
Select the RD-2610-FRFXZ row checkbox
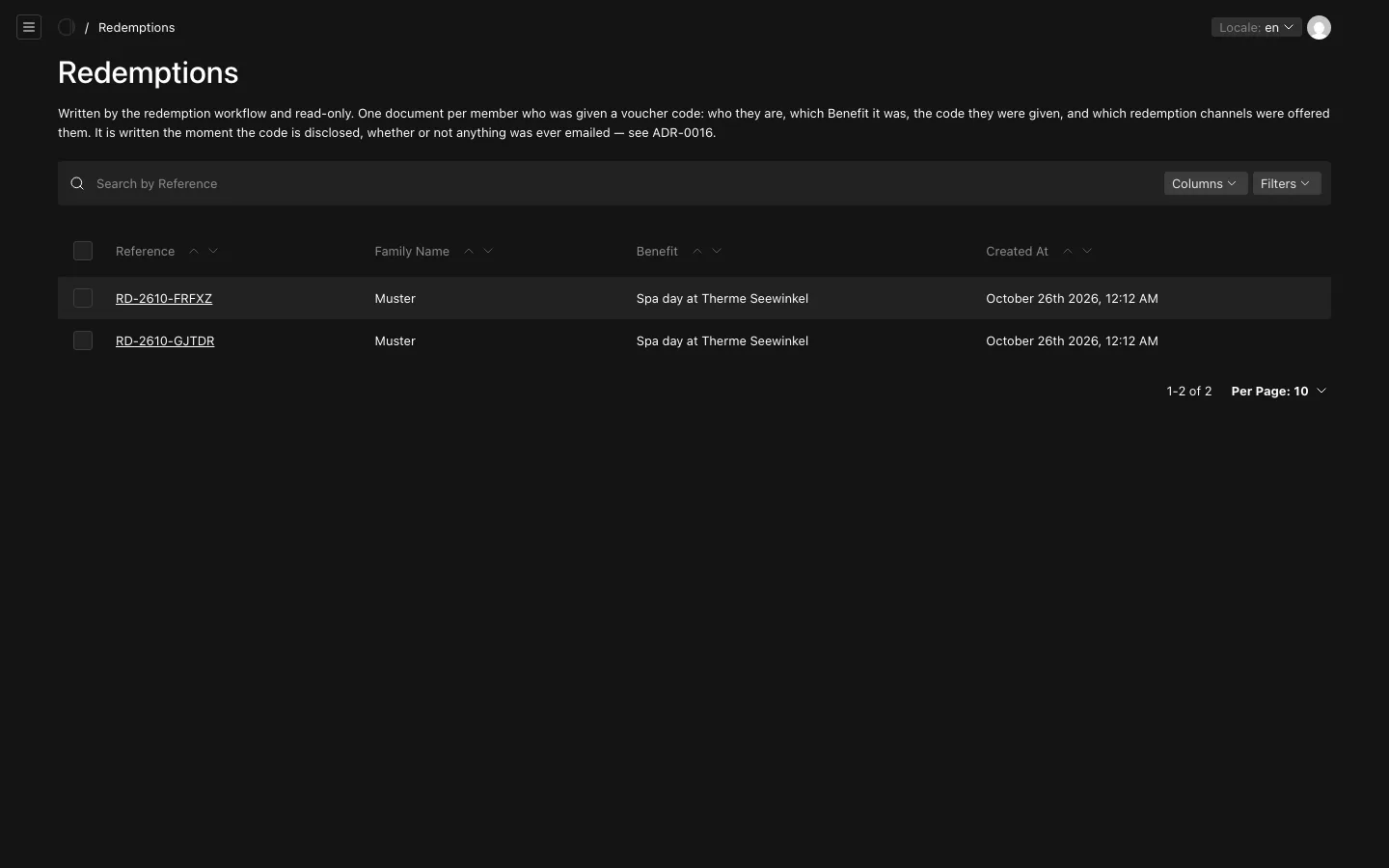(83, 298)
